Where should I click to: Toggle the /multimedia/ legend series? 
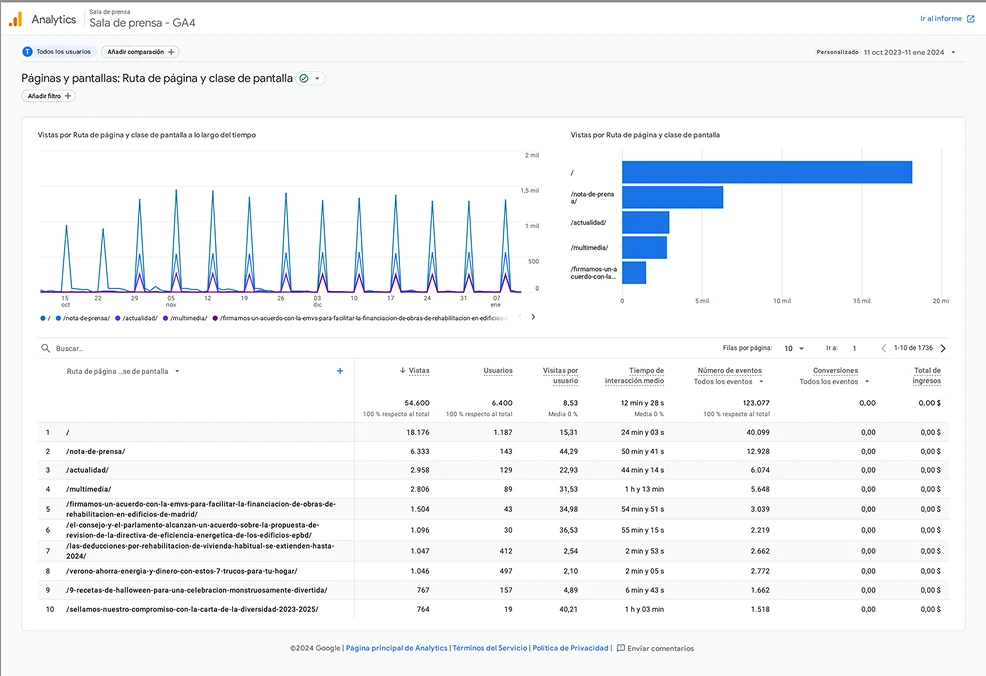pyautogui.click(x=185, y=318)
